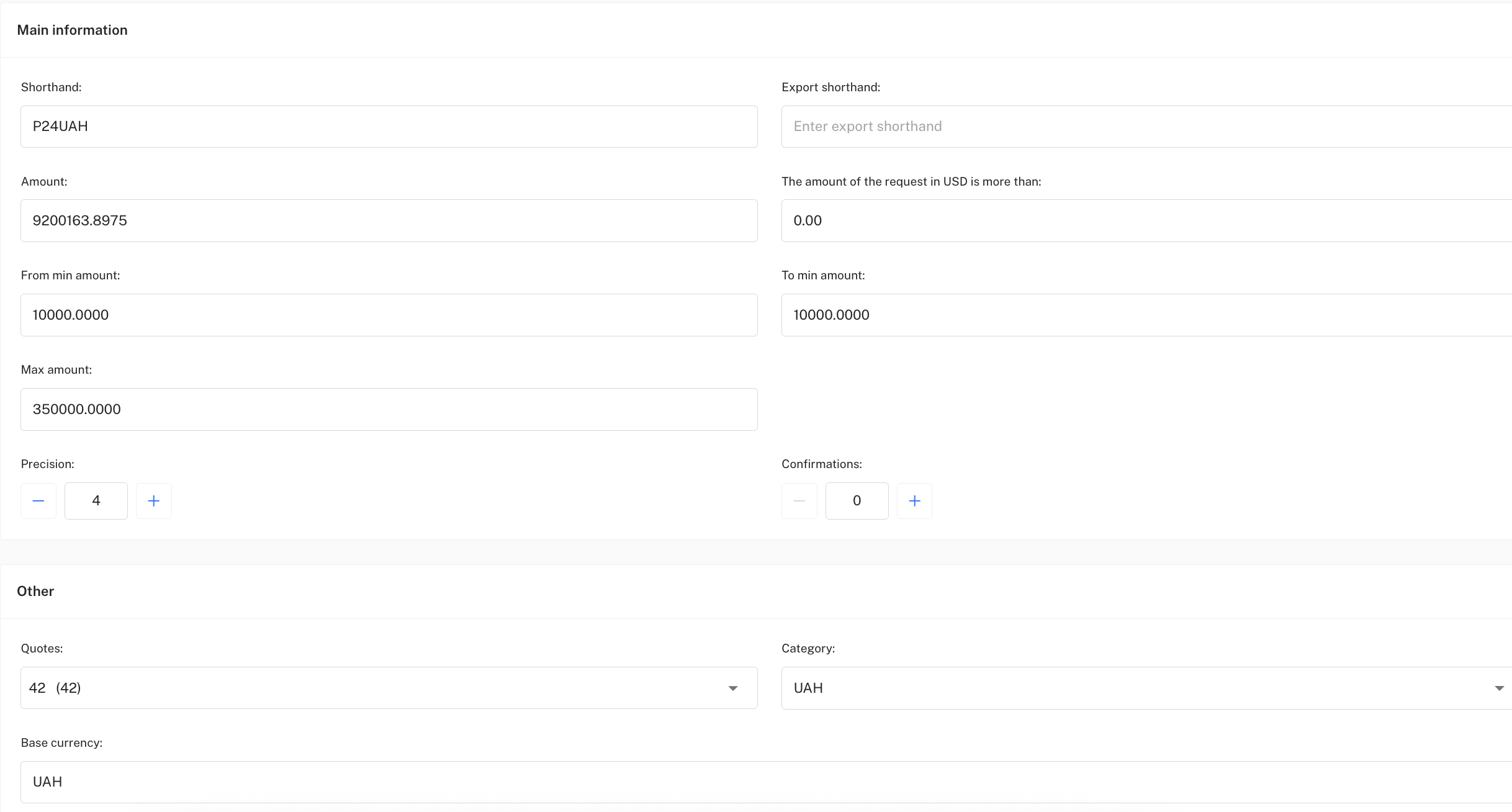Increase Confirmations with the plus icon
Image resolution: width=1512 pixels, height=812 pixels.
(914, 501)
